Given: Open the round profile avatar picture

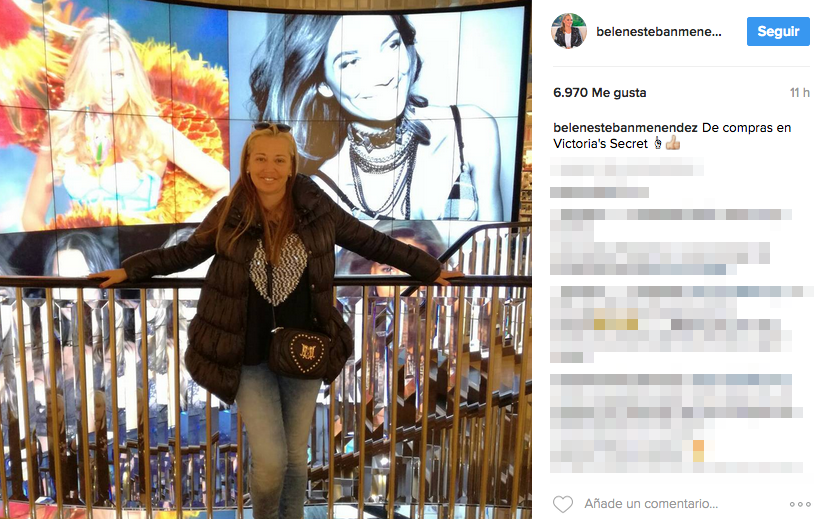Looking at the screenshot, I should click(569, 31).
